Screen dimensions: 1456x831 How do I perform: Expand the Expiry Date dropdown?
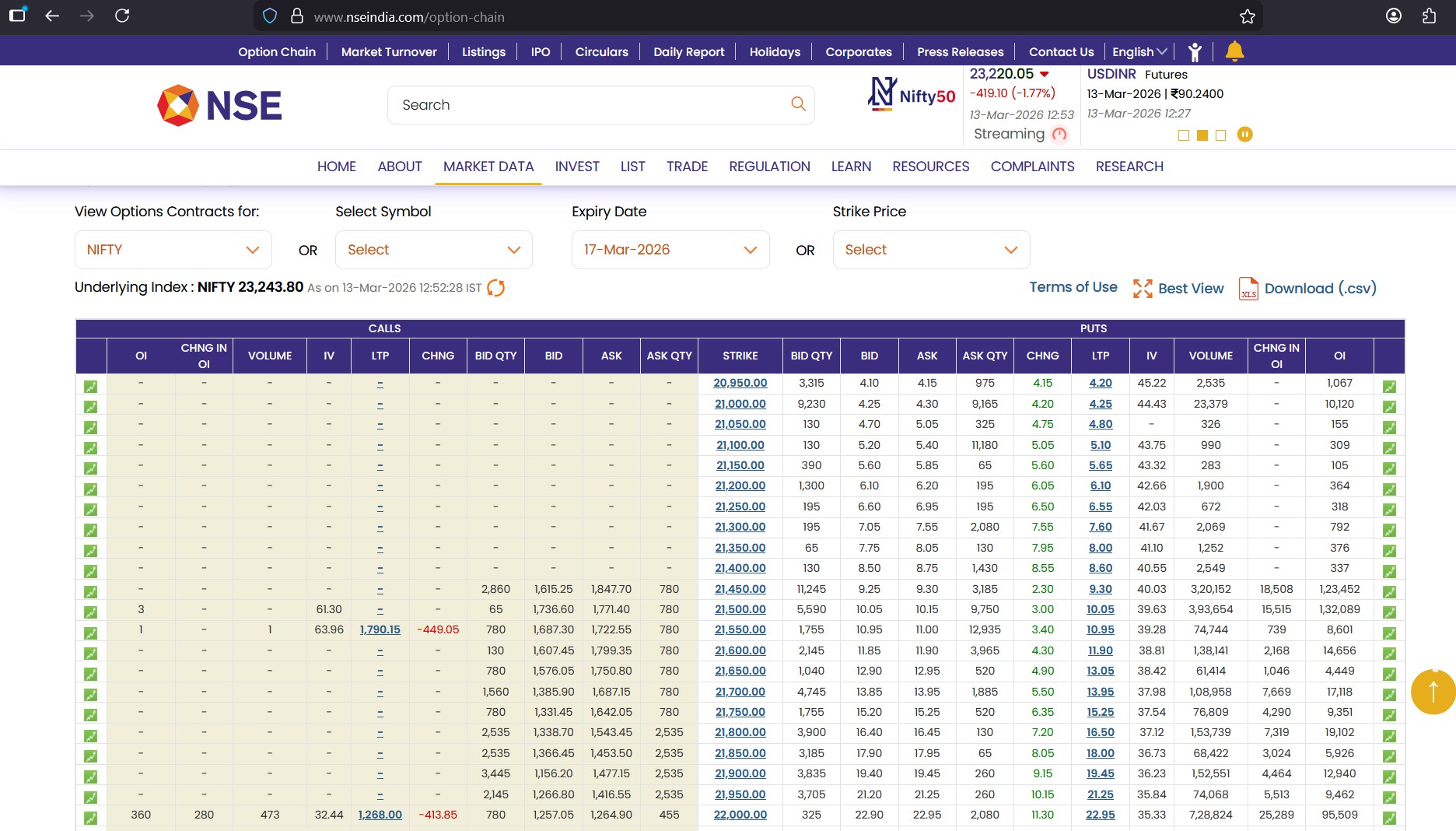[670, 250]
